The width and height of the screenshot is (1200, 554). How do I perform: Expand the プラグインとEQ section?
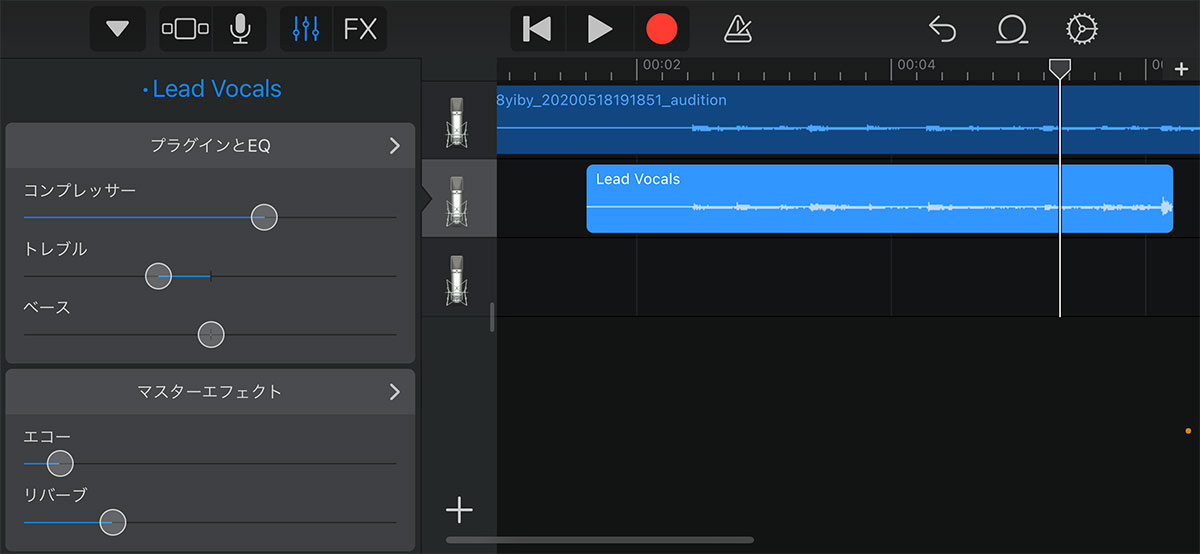[x=210, y=145]
